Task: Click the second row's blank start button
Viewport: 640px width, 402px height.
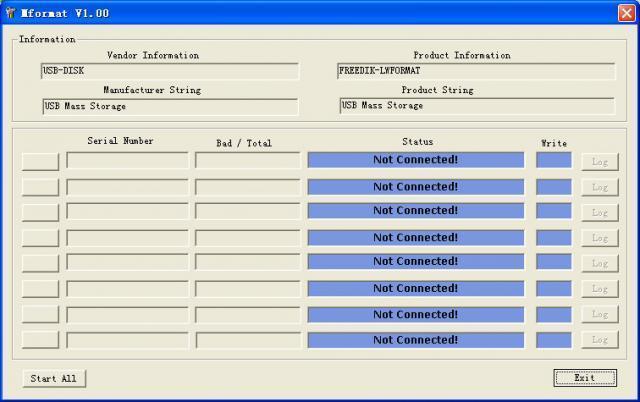Action: point(40,187)
